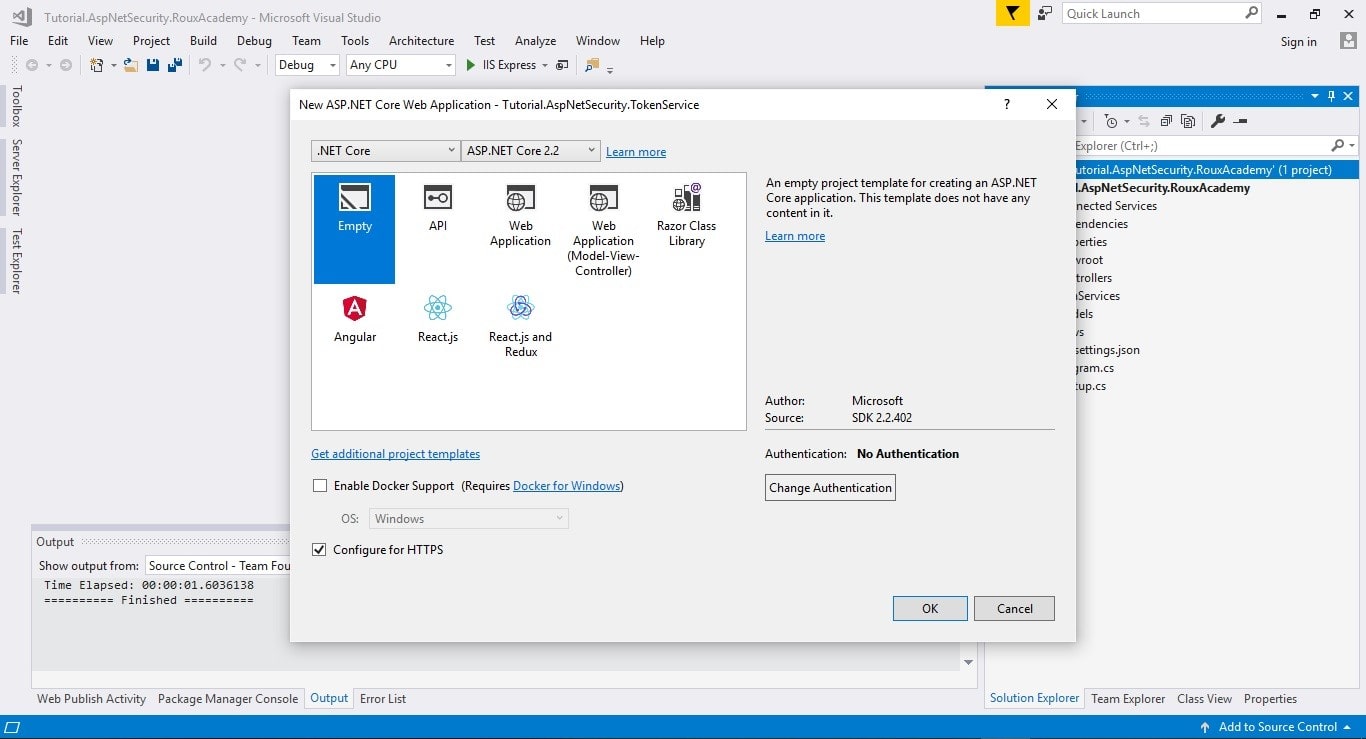This screenshot has height=739, width=1366.
Task: Choose the API project template
Action: click(x=437, y=210)
